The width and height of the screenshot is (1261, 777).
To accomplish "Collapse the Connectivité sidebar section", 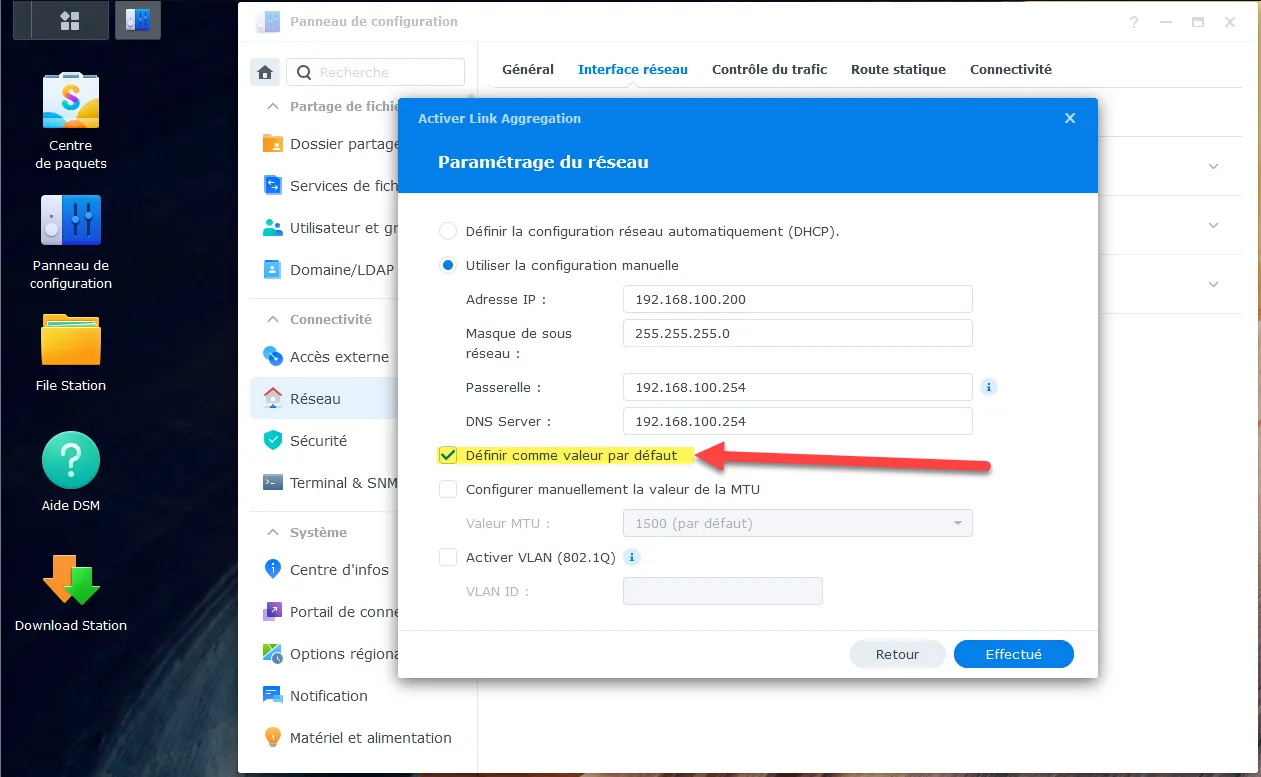I will tap(272, 320).
